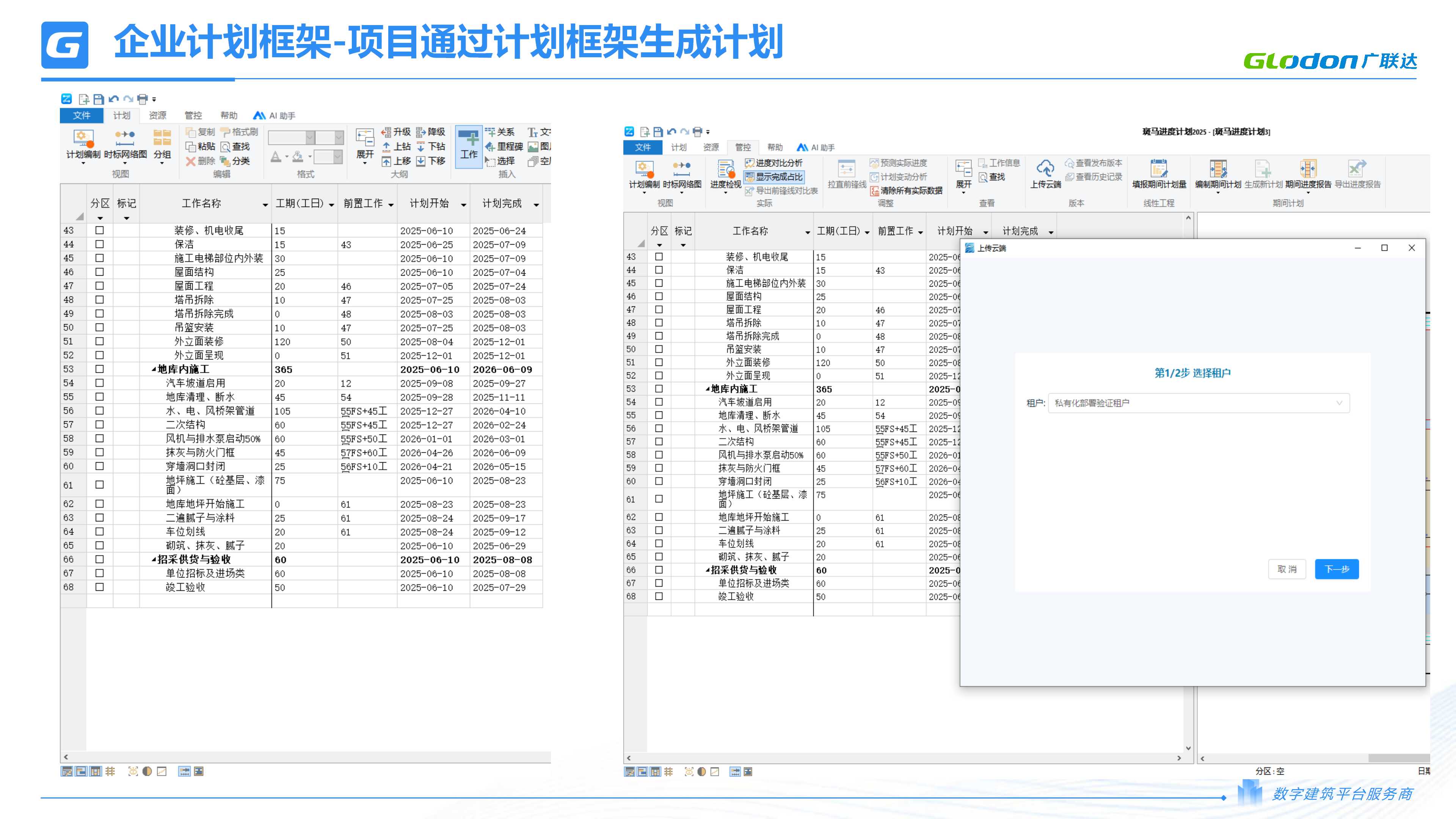
Task: Open 期间进度报告 report tool
Action: [x=1308, y=169]
